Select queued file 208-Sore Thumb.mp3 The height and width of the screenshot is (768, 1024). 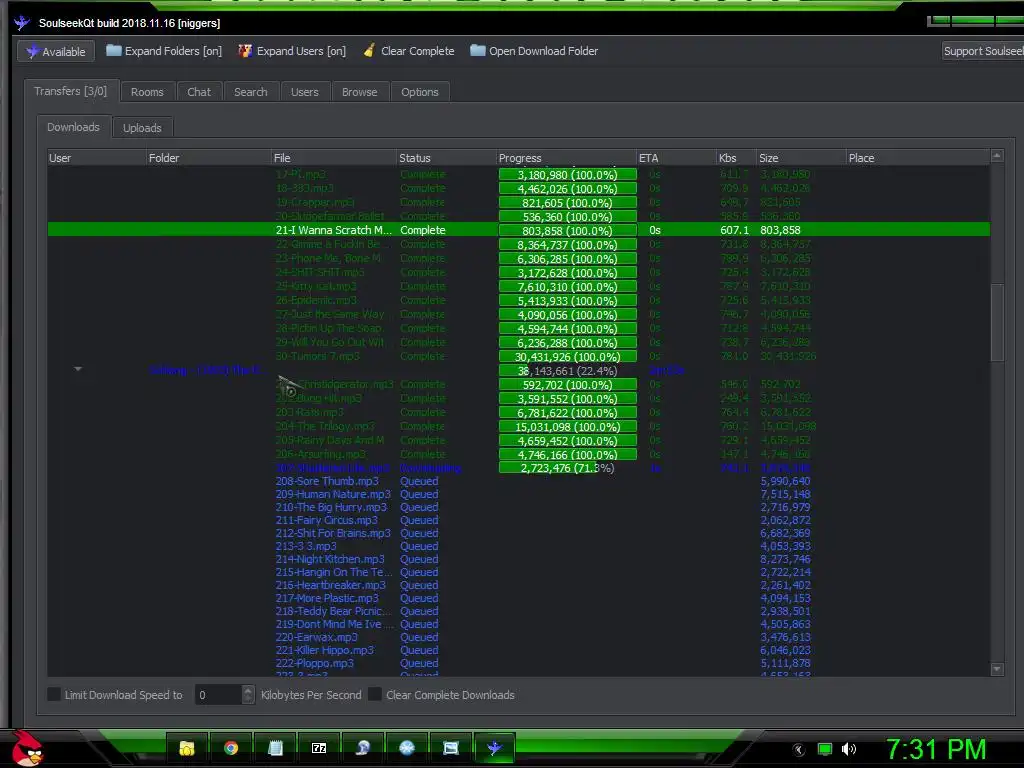(x=327, y=481)
